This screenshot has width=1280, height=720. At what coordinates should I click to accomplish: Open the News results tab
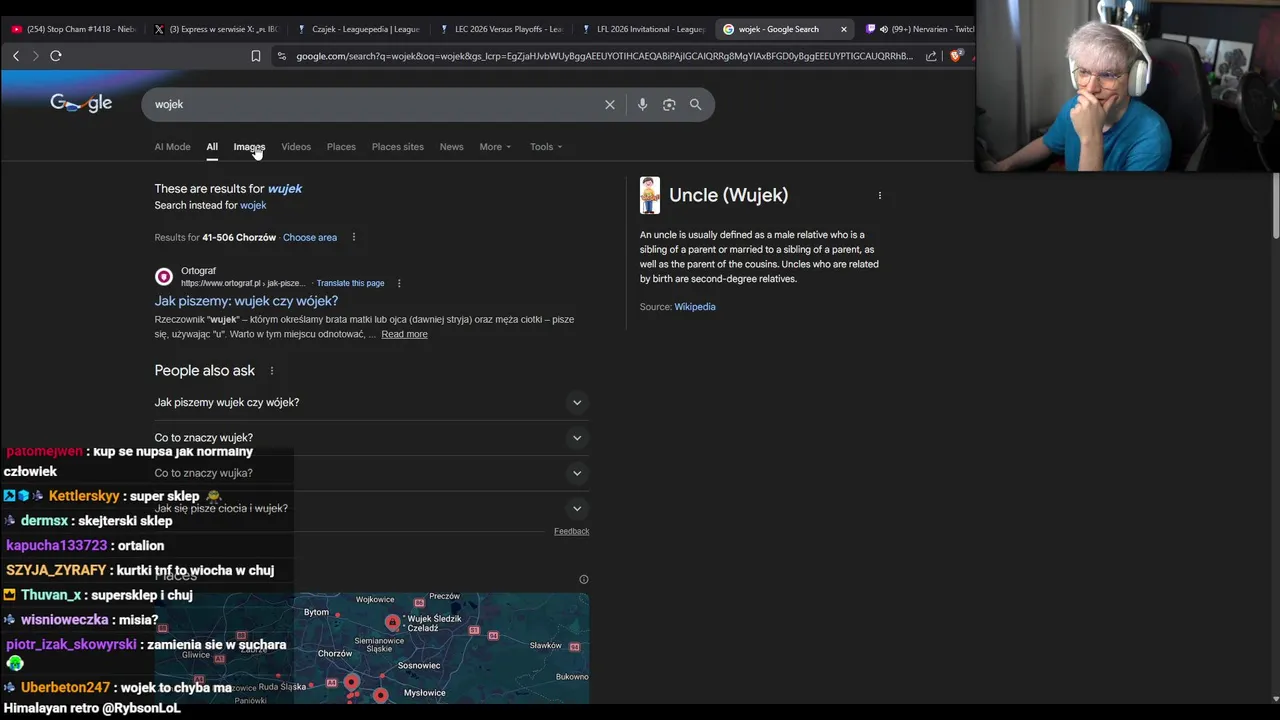click(x=452, y=147)
